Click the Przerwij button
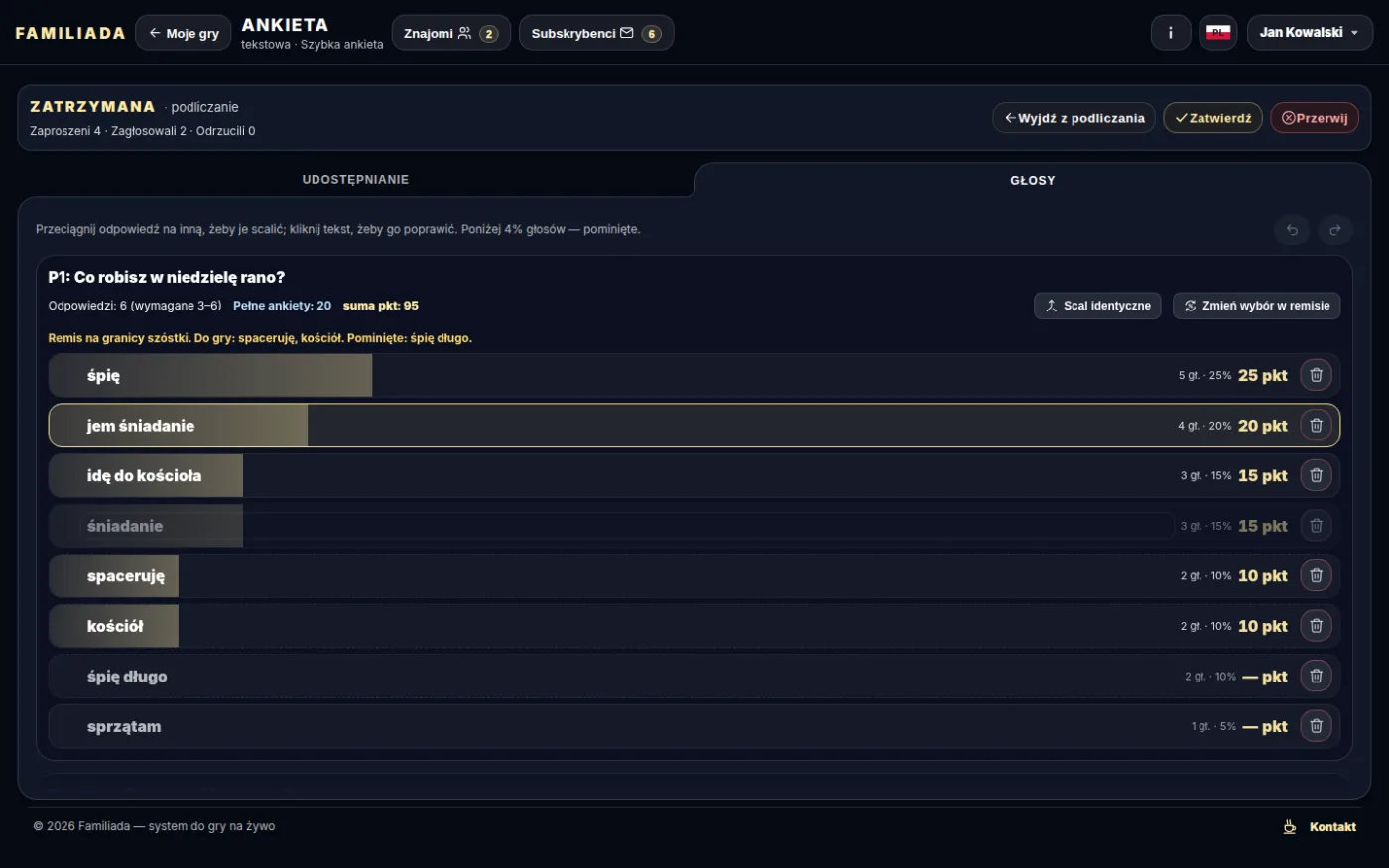The width and height of the screenshot is (1389, 868). (1315, 118)
